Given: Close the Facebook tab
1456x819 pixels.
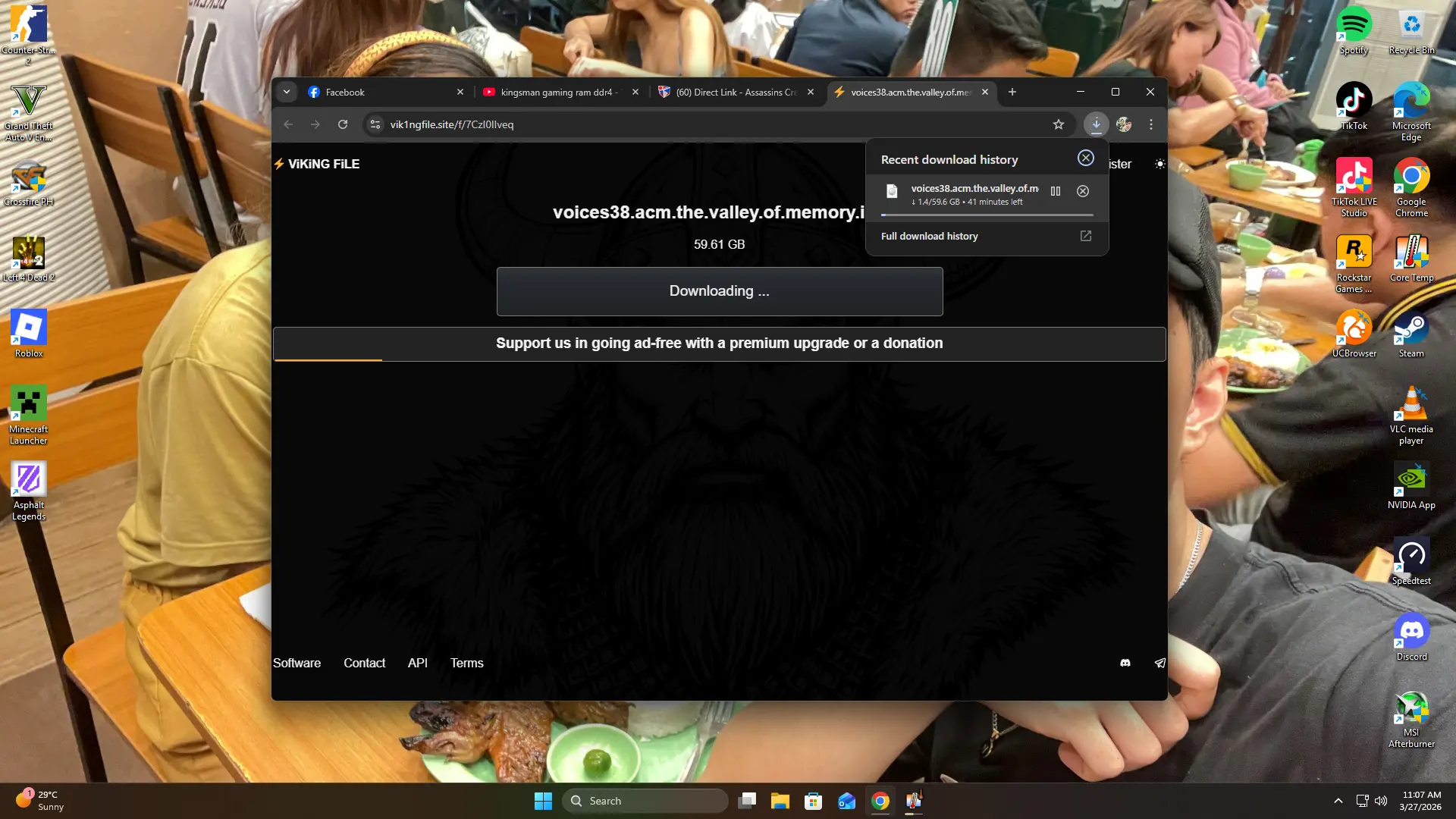Looking at the screenshot, I should pos(460,92).
